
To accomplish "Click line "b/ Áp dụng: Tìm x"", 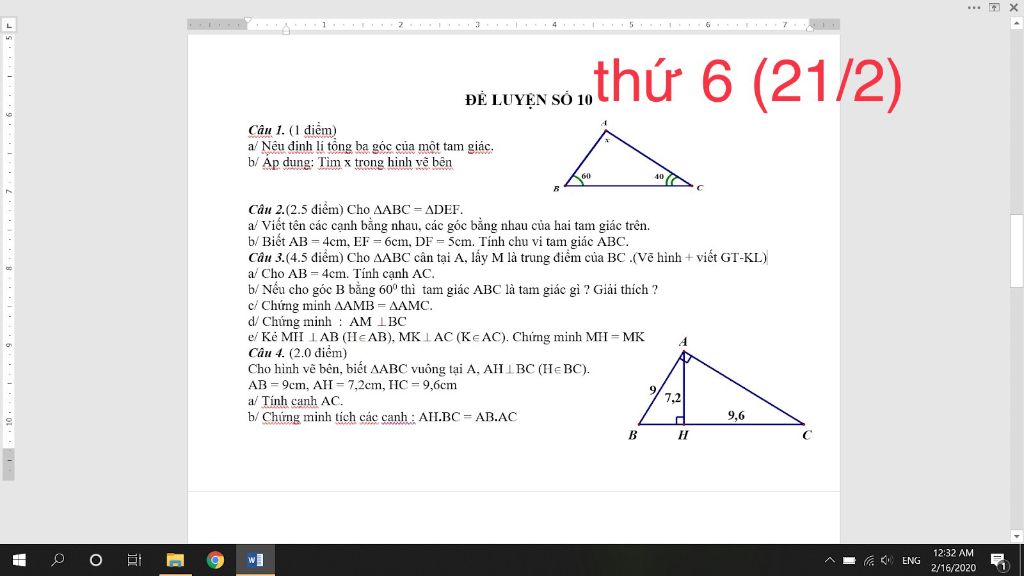I will coord(349,162).
